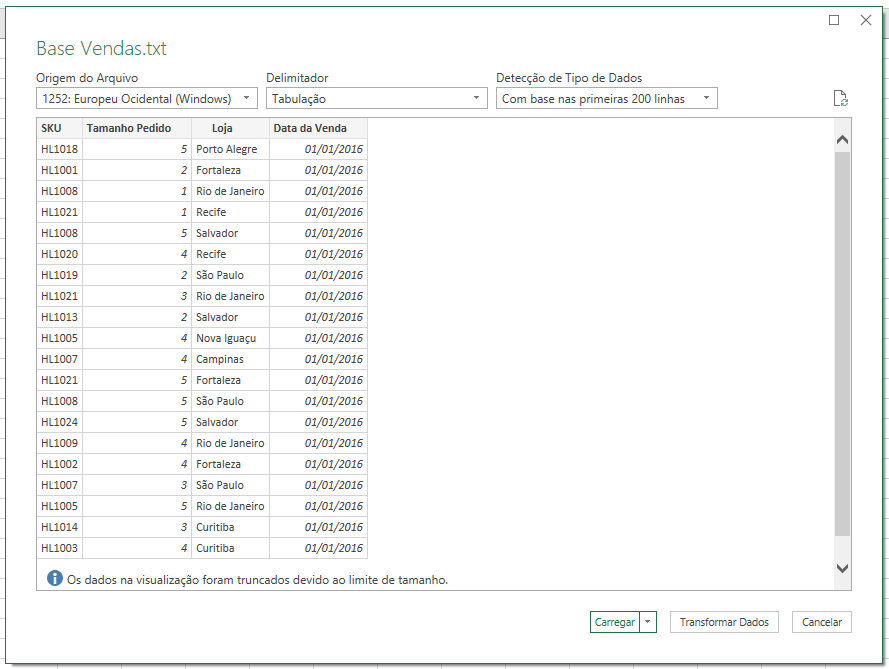
Task: Click Salvador in the HL1013 row
Action: point(230,317)
